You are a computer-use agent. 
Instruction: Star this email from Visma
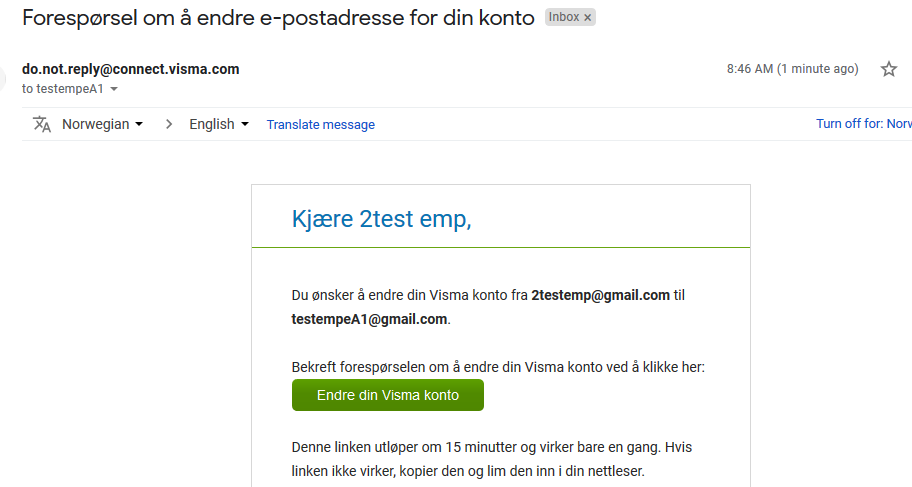[888, 69]
